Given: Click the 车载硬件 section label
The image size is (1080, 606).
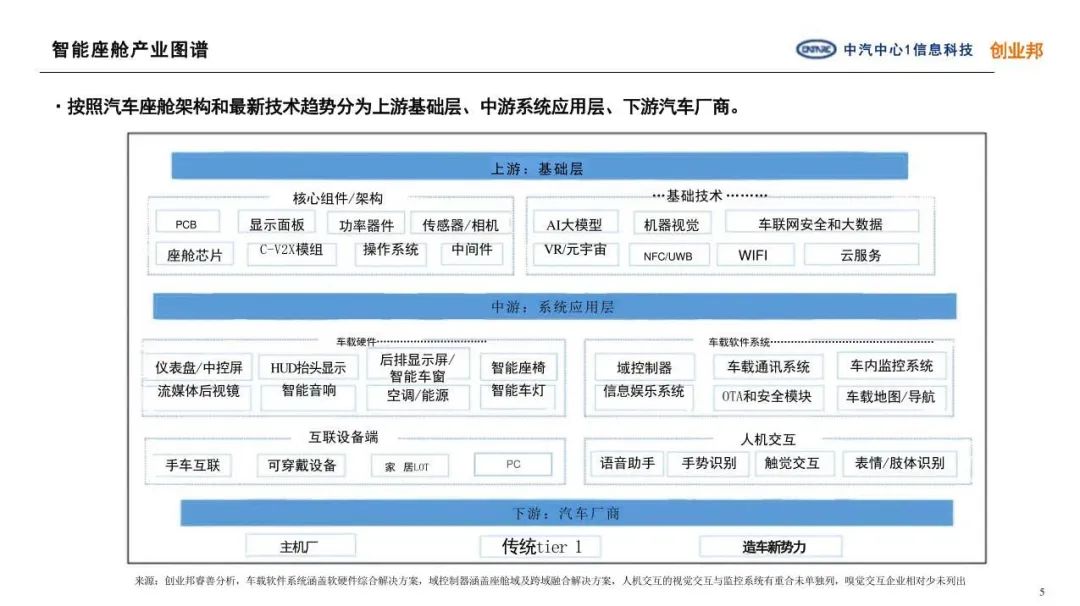Looking at the screenshot, I should coord(356,342).
